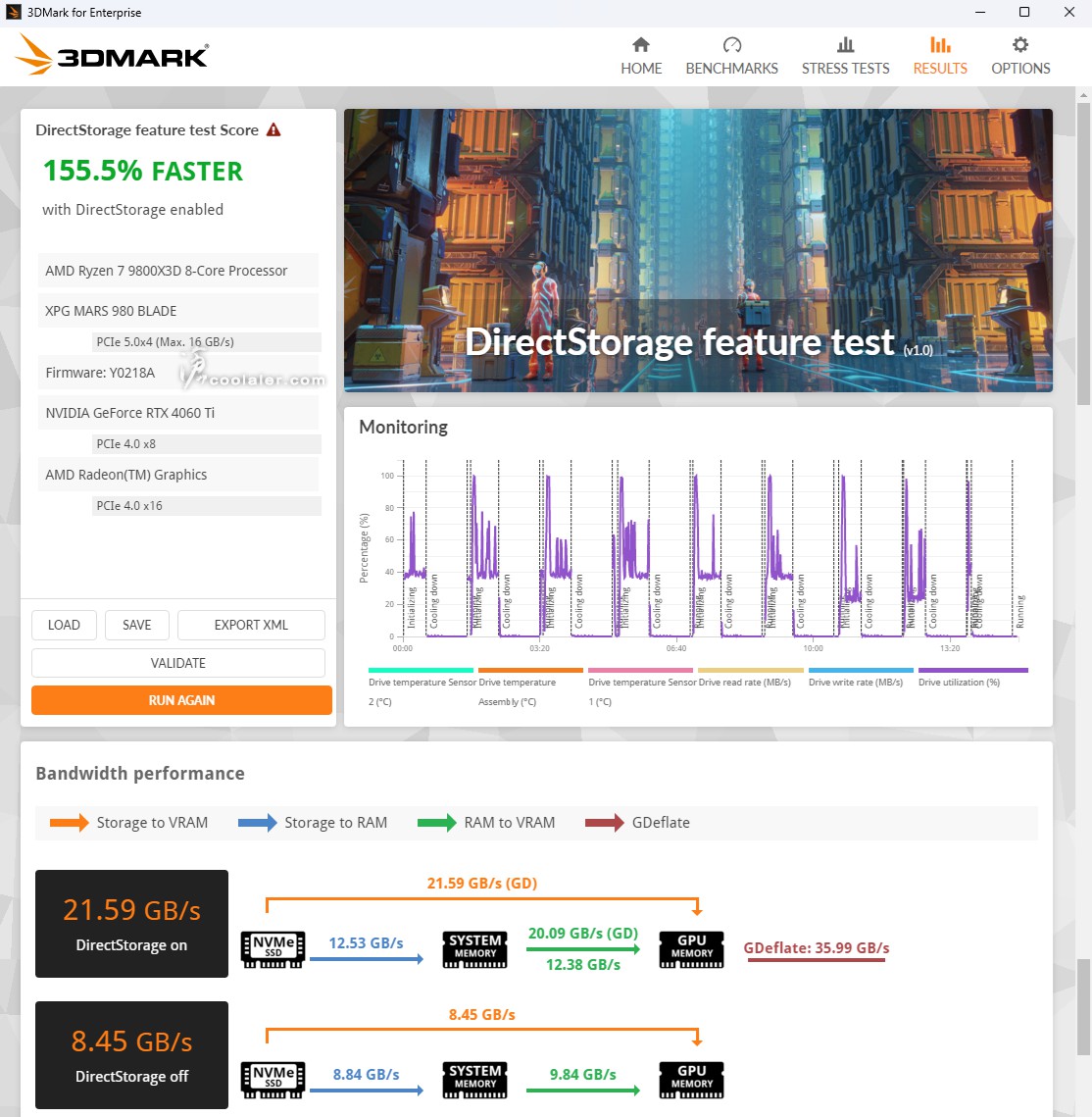Viewport: 1092px width, 1117px height.
Task: Click the AMD Ryzen 7 9800X3D processor row
Action: [178, 271]
